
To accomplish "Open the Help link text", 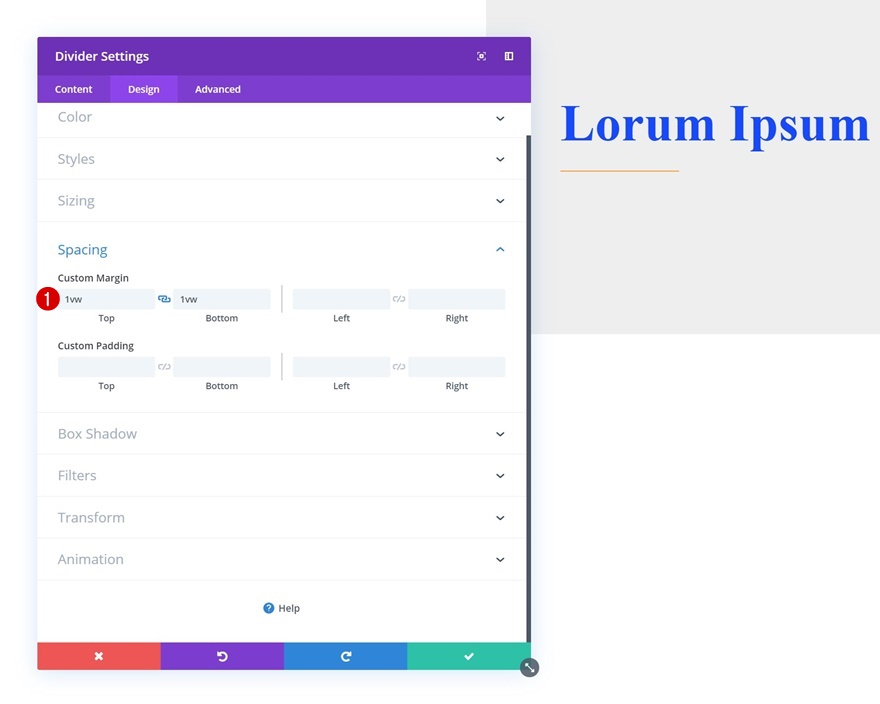I will pos(289,609).
